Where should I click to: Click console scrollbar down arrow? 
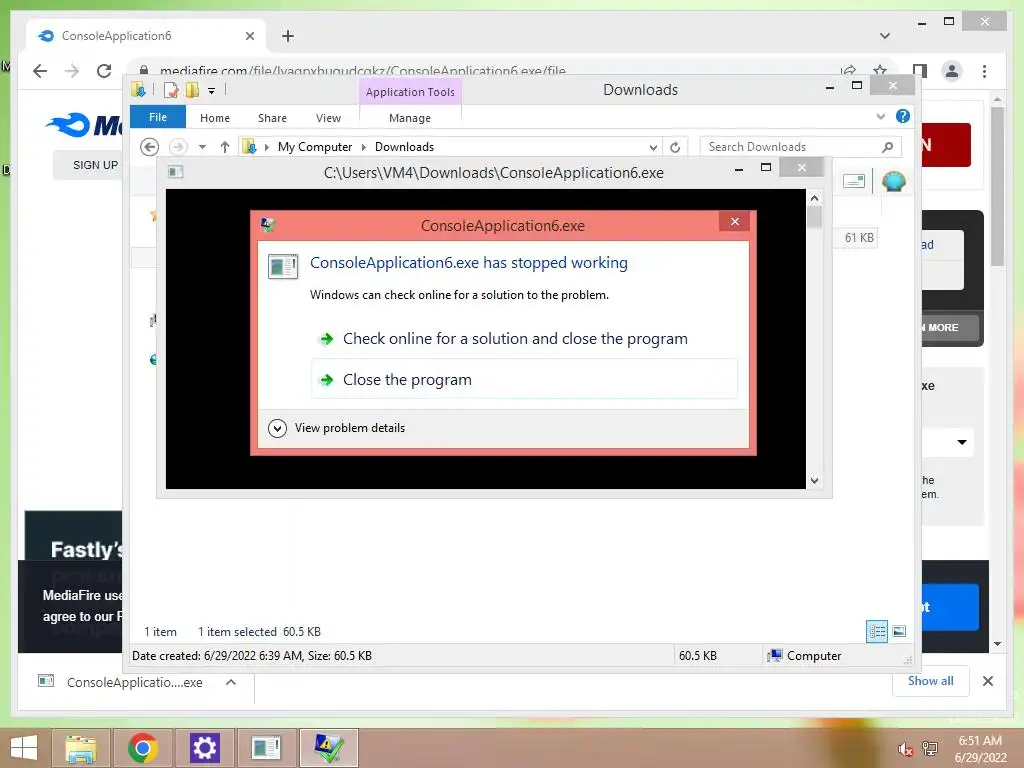[814, 481]
